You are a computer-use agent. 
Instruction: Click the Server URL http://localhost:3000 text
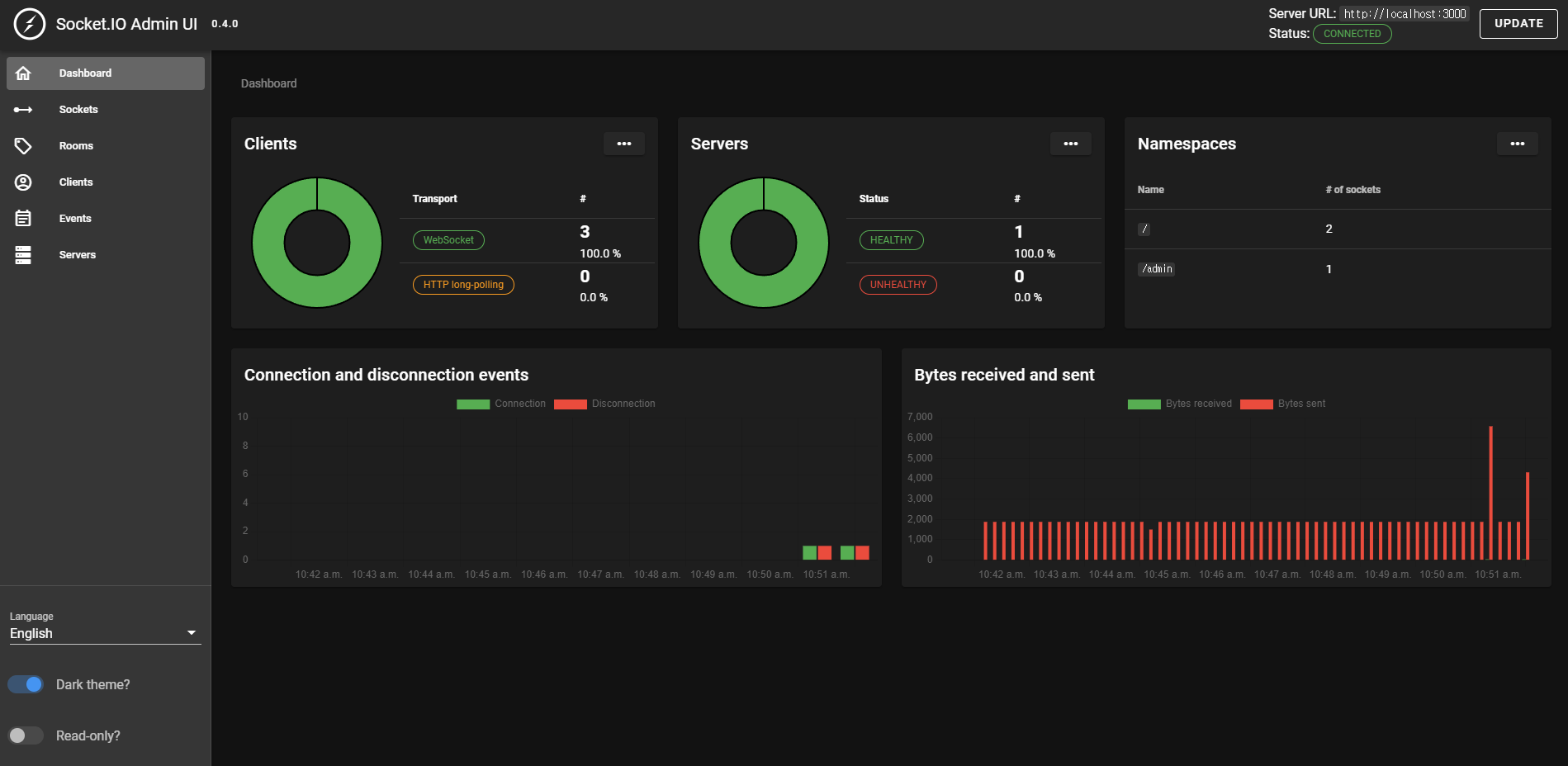point(1405,14)
